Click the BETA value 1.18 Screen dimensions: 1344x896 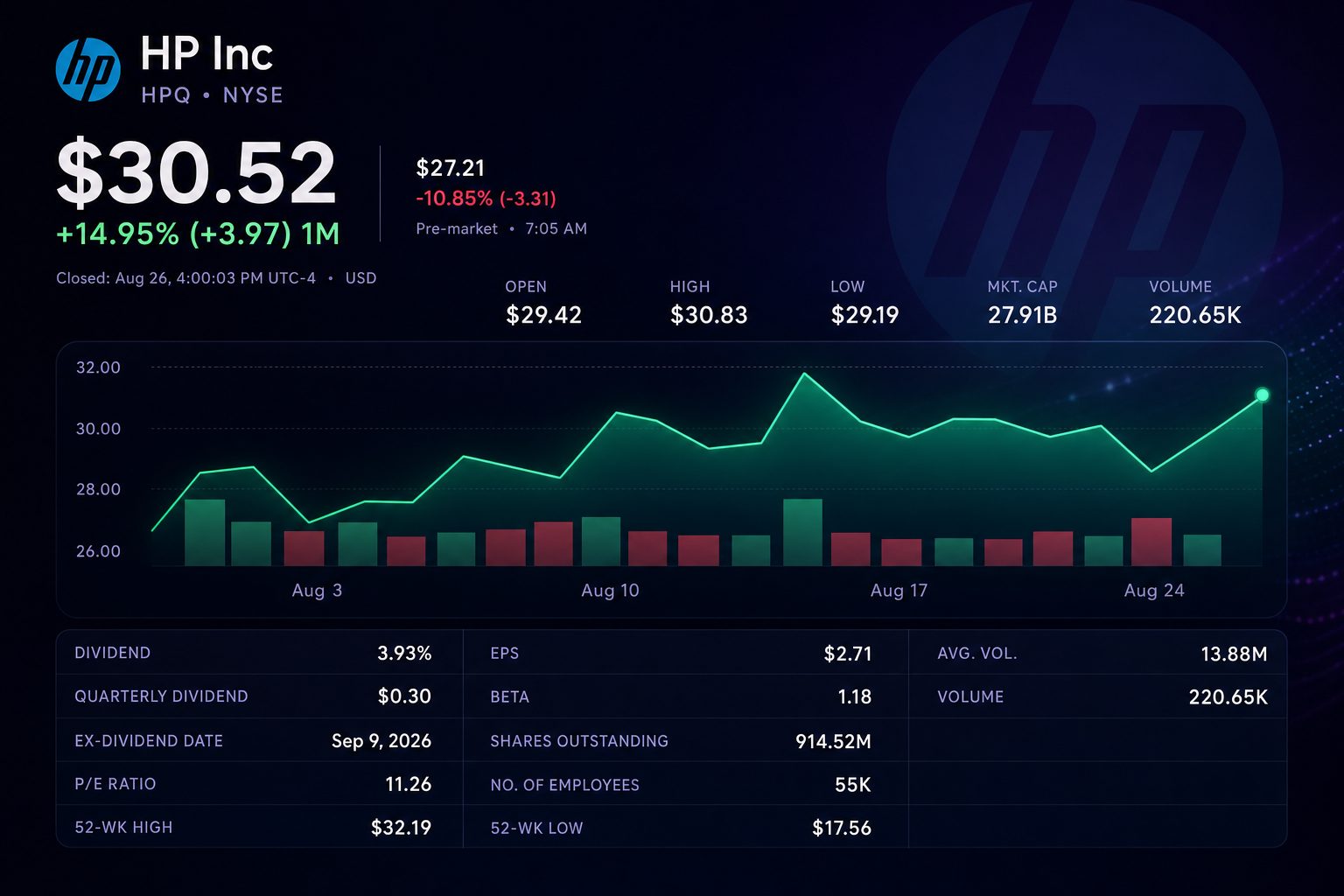click(855, 697)
